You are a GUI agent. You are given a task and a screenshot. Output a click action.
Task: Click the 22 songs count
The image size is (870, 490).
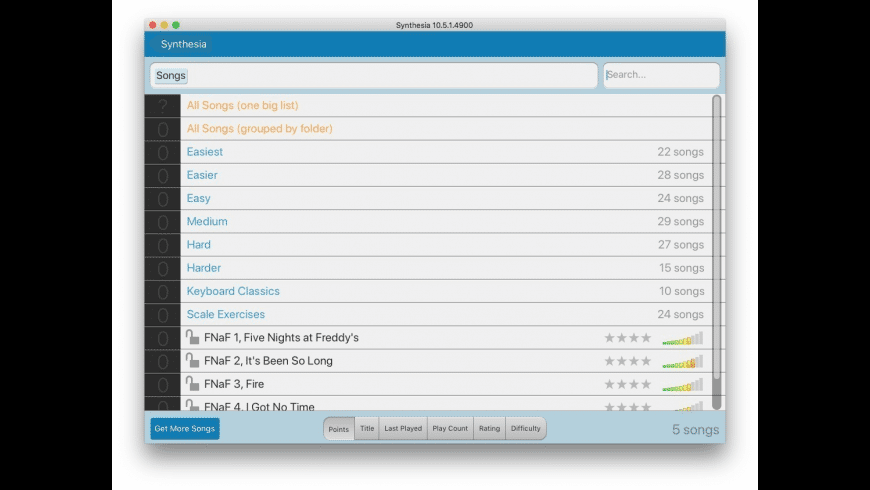coord(680,152)
